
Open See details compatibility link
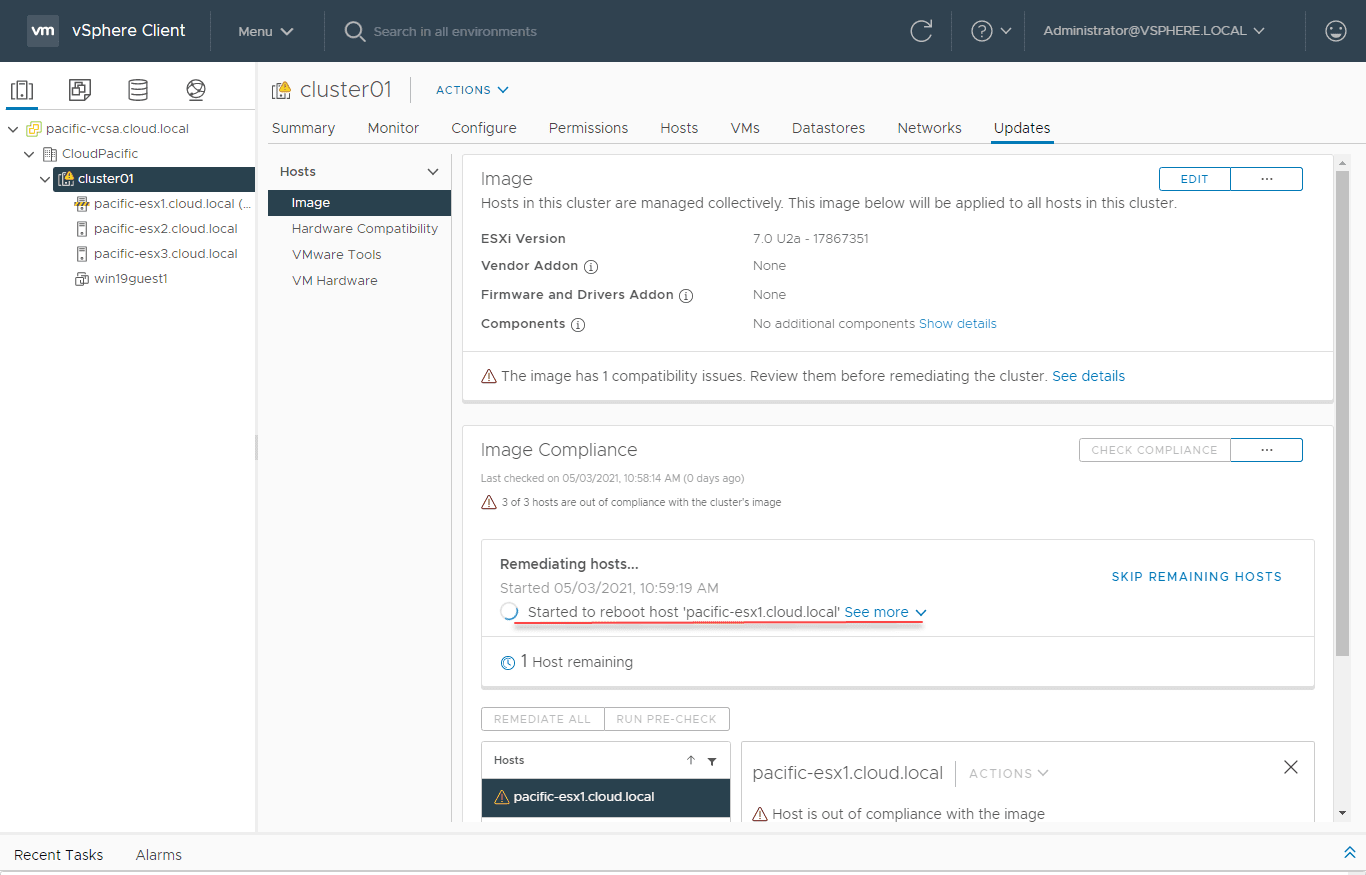click(x=1088, y=376)
